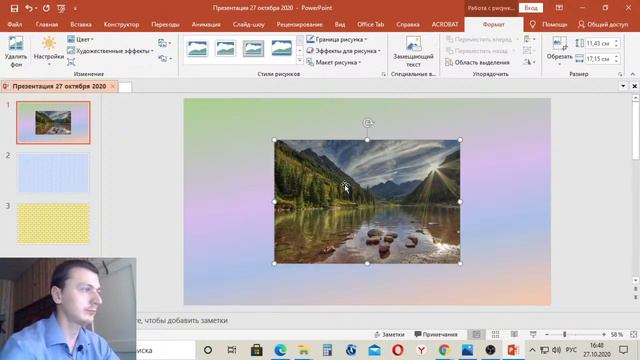
Task: Apply the first picture style thumbnail
Action: click(x=197, y=49)
